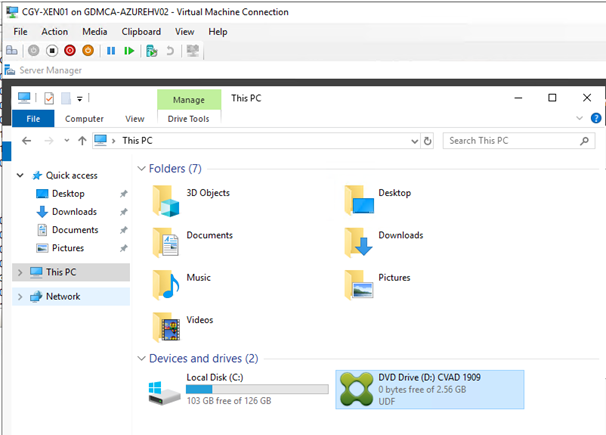
Task: Click New folder quick access icon
Action: (66, 98)
